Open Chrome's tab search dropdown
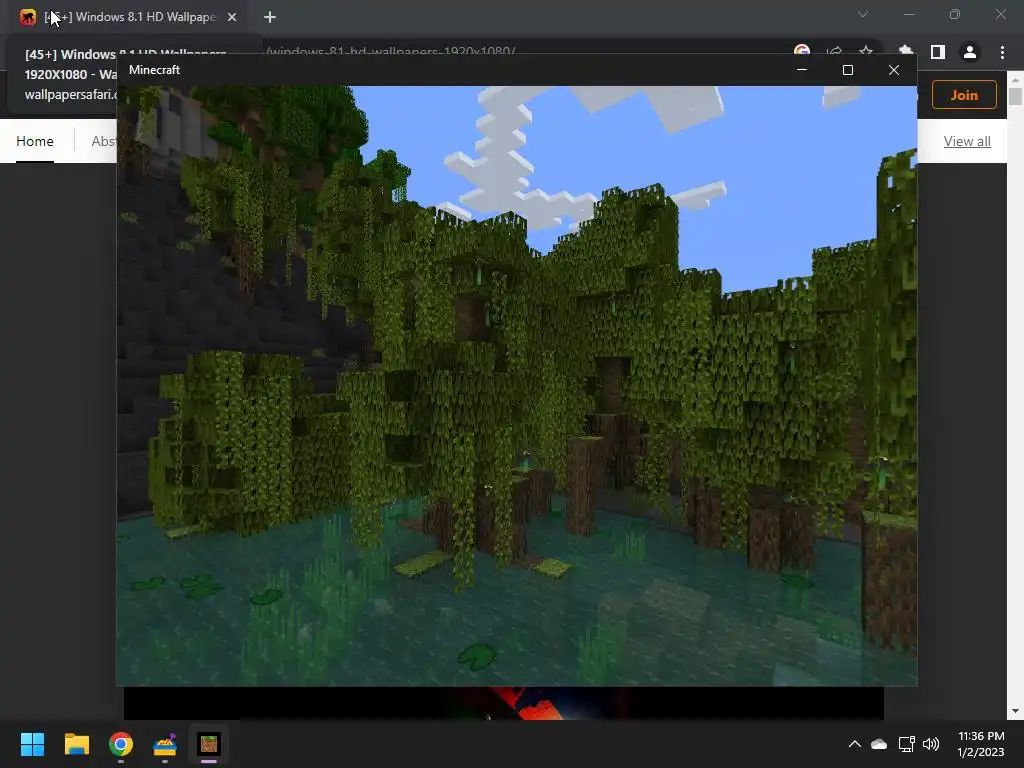Screen dimensions: 1024x768 click(863, 14)
